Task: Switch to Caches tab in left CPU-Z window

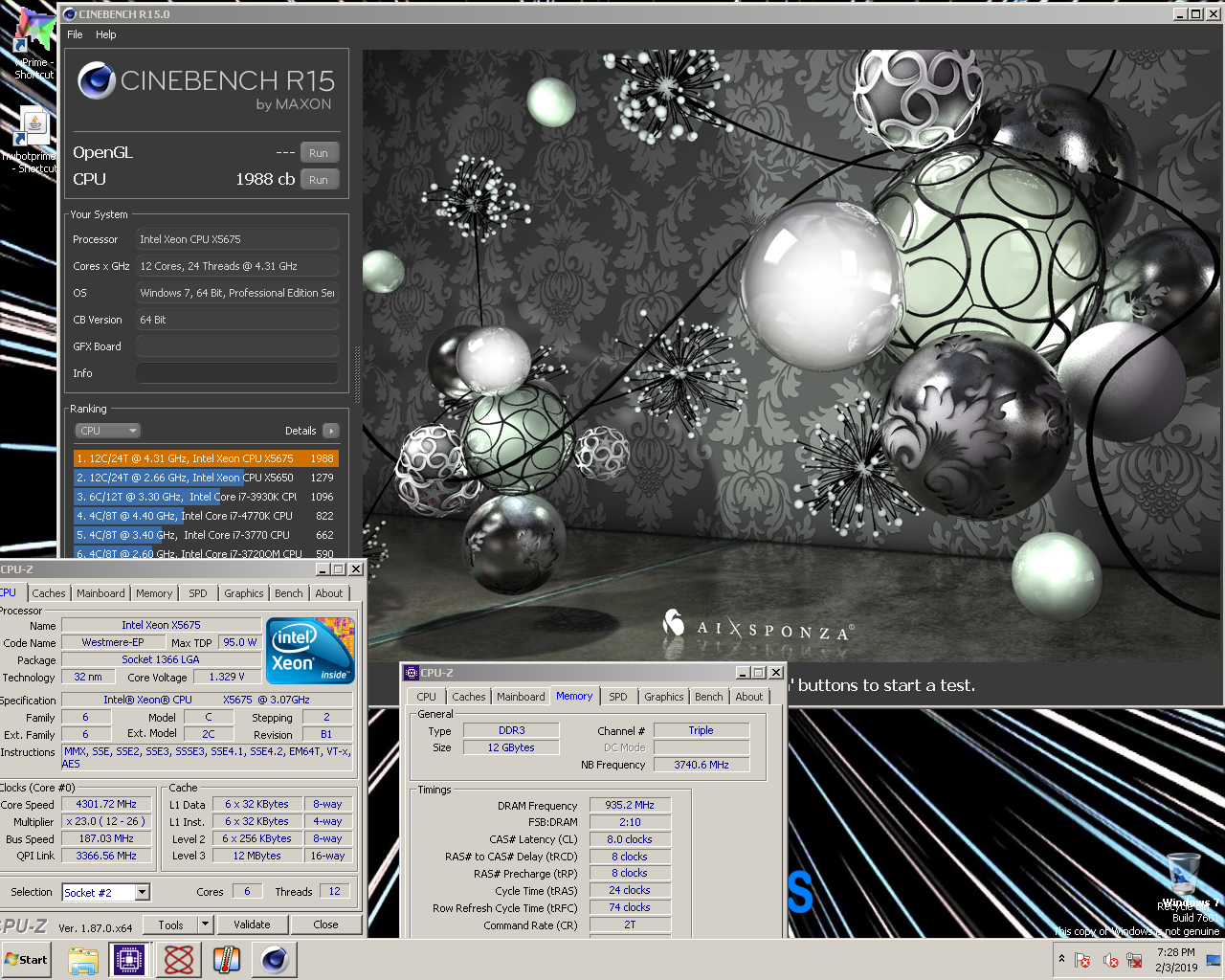Action: 49,593
